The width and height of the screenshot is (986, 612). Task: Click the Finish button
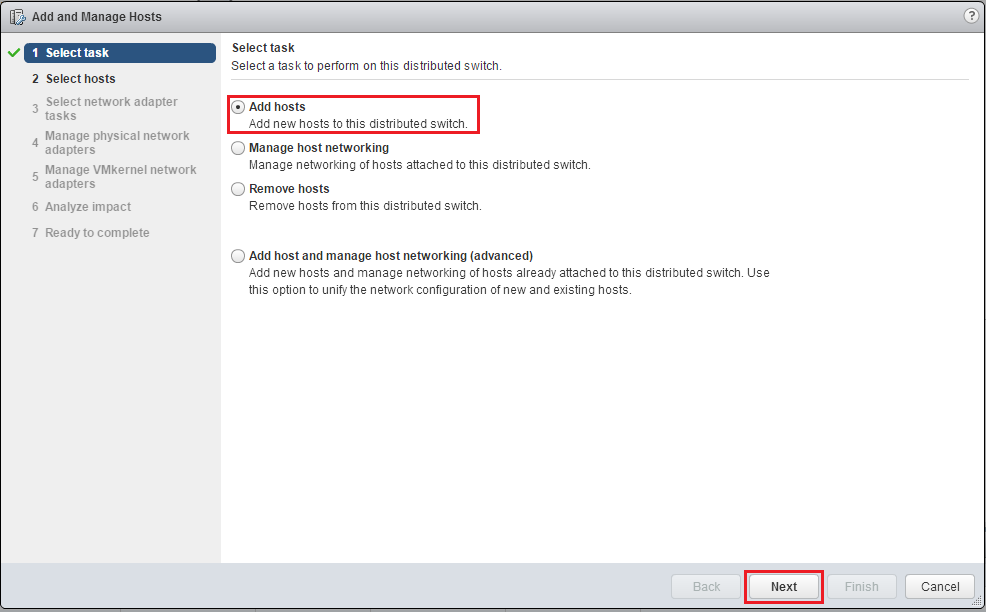[861, 587]
